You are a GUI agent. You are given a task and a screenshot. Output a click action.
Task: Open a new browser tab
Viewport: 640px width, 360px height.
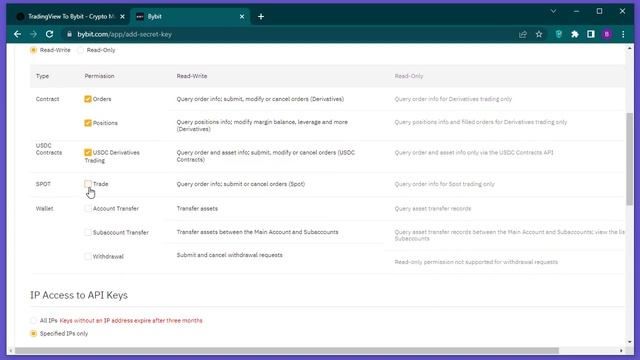click(x=261, y=17)
